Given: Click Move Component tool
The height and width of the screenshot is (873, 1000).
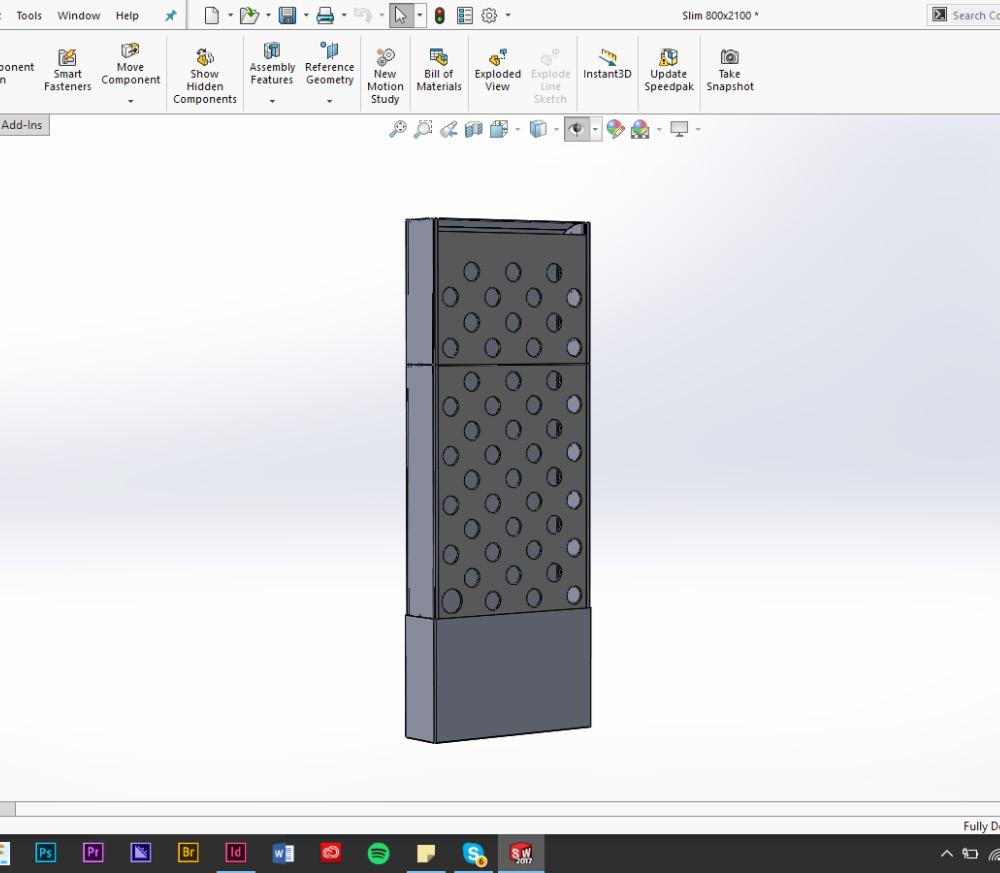Looking at the screenshot, I should [x=130, y=64].
